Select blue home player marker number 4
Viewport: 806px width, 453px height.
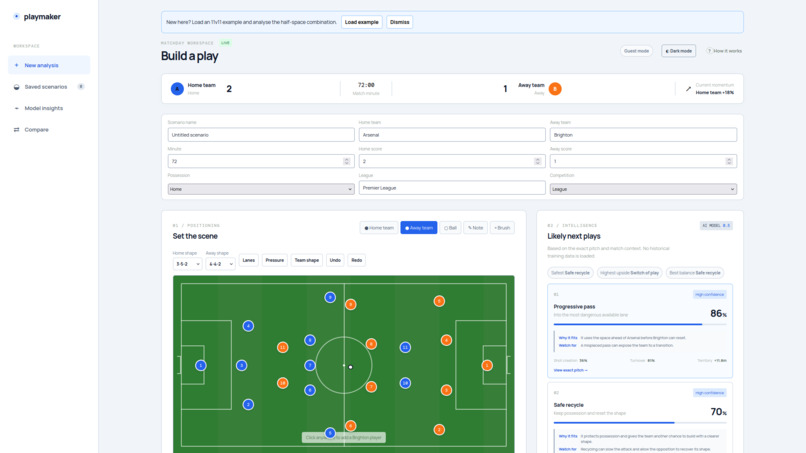pos(248,326)
